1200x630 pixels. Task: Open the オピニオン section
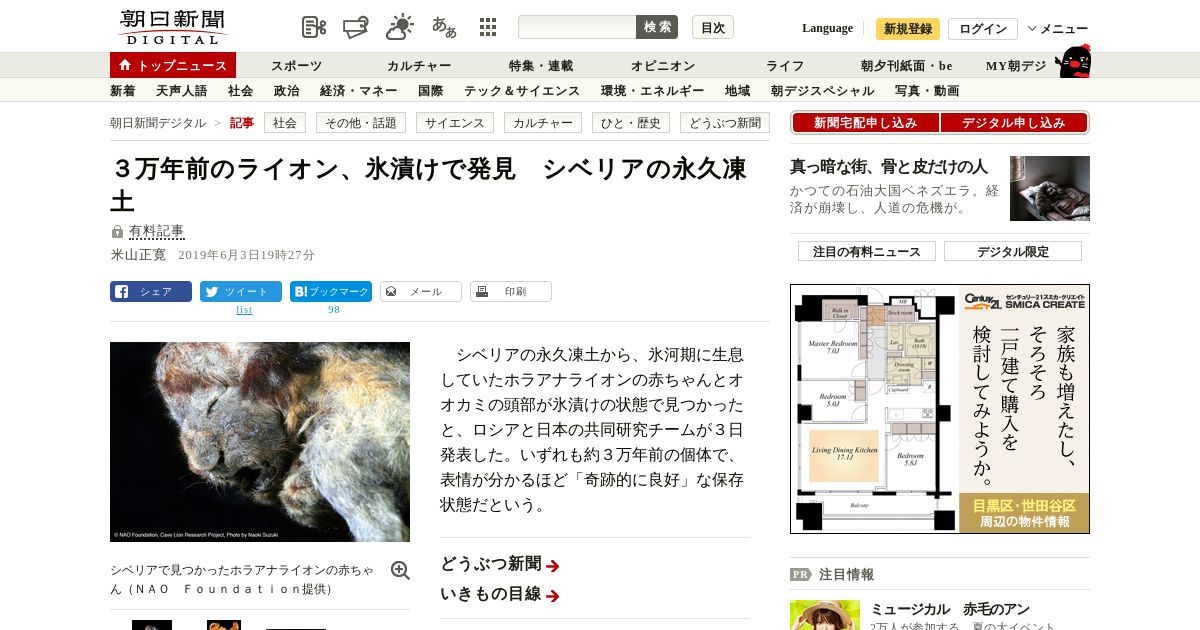pyautogui.click(x=663, y=66)
